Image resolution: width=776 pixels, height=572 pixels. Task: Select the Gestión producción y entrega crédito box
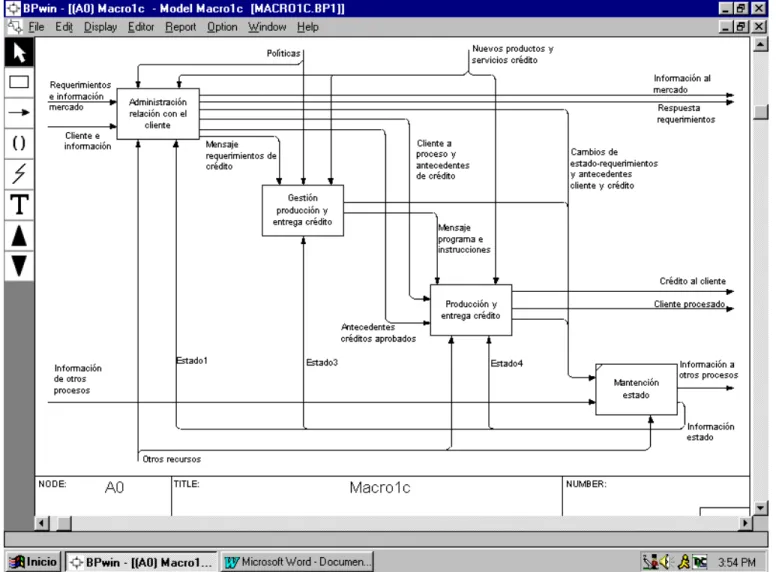pyautogui.click(x=303, y=210)
